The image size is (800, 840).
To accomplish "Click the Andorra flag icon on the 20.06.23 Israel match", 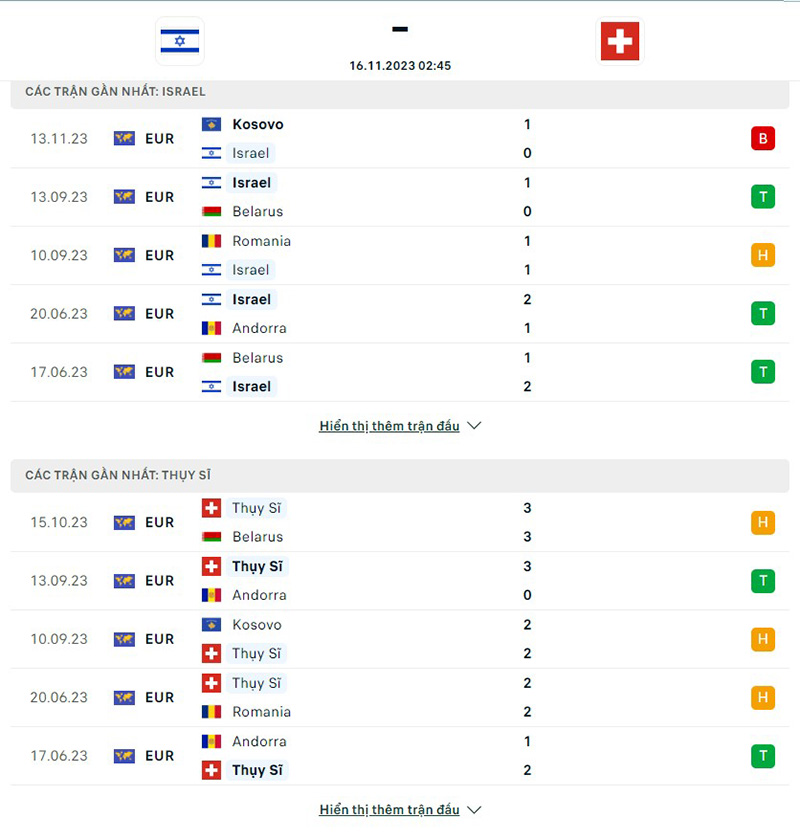I will click(211, 328).
